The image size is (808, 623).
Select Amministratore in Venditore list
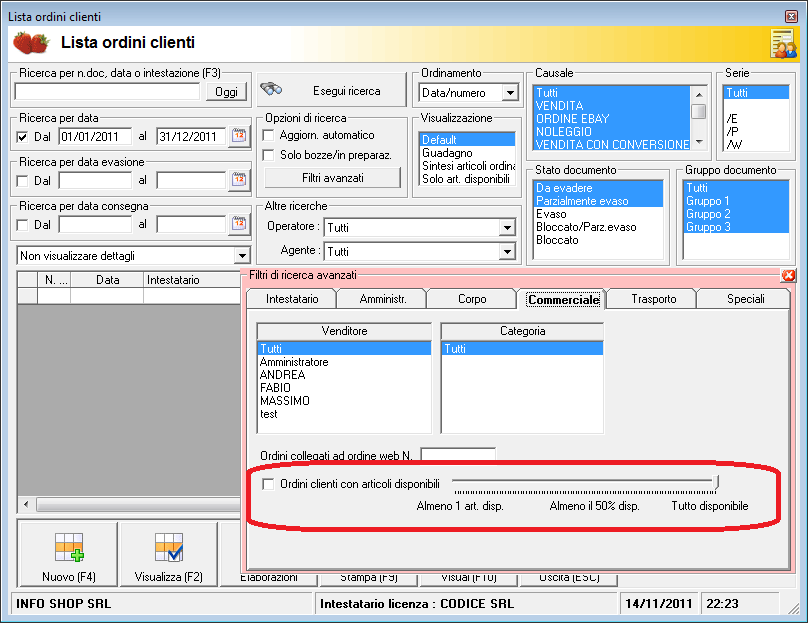tap(344, 362)
